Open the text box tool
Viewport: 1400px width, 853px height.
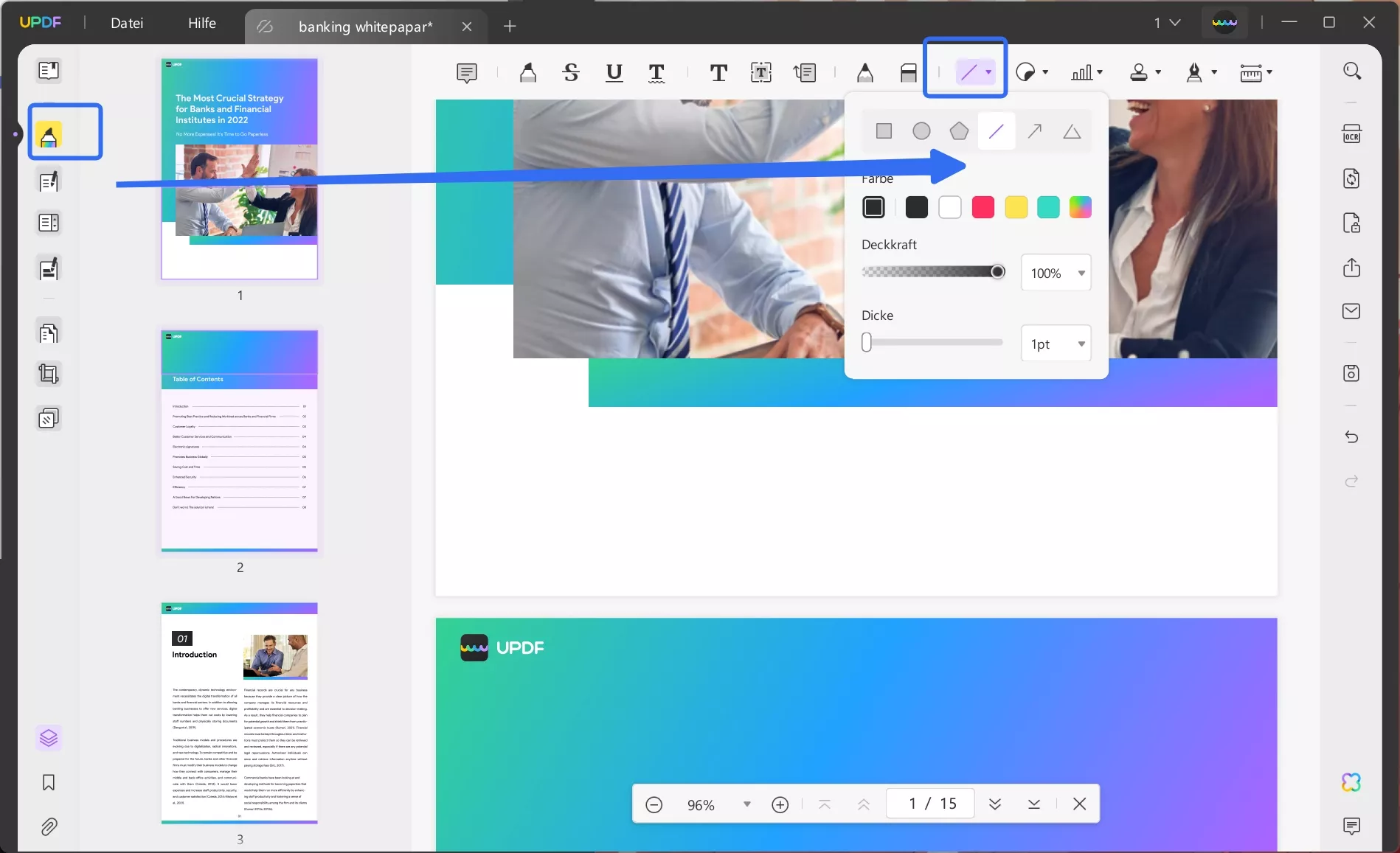[x=761, y=72]
